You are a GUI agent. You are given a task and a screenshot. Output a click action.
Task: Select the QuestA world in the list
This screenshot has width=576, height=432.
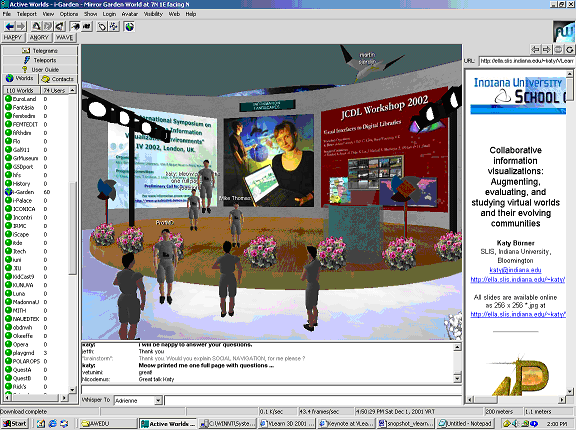coord(22,370)
